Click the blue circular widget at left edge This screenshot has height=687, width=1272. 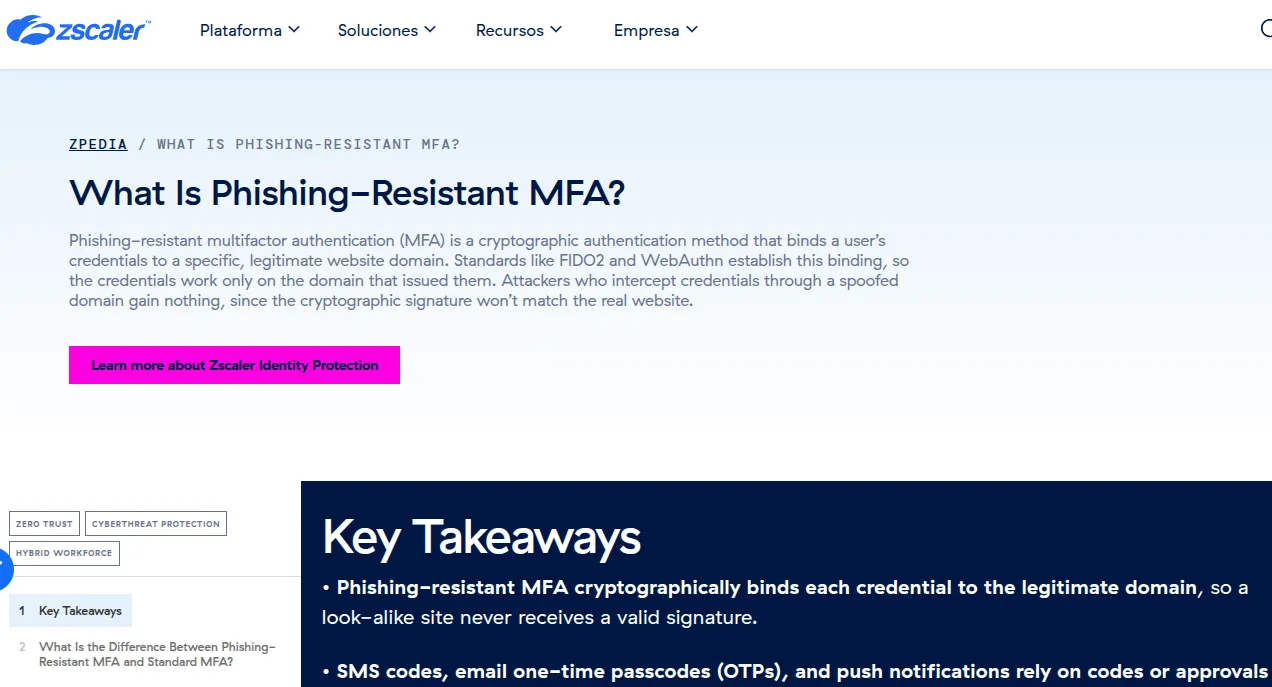pos(5,569)
